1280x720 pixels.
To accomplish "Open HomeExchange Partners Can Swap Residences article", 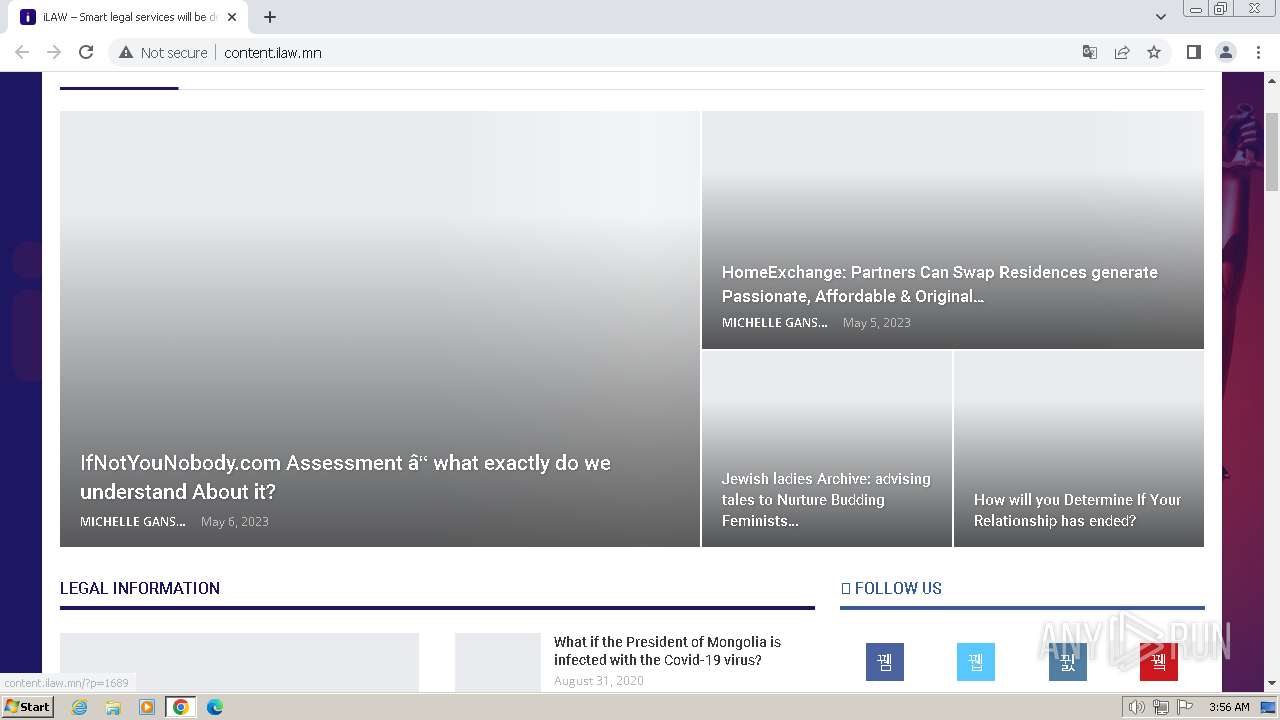I will (940, 284).
